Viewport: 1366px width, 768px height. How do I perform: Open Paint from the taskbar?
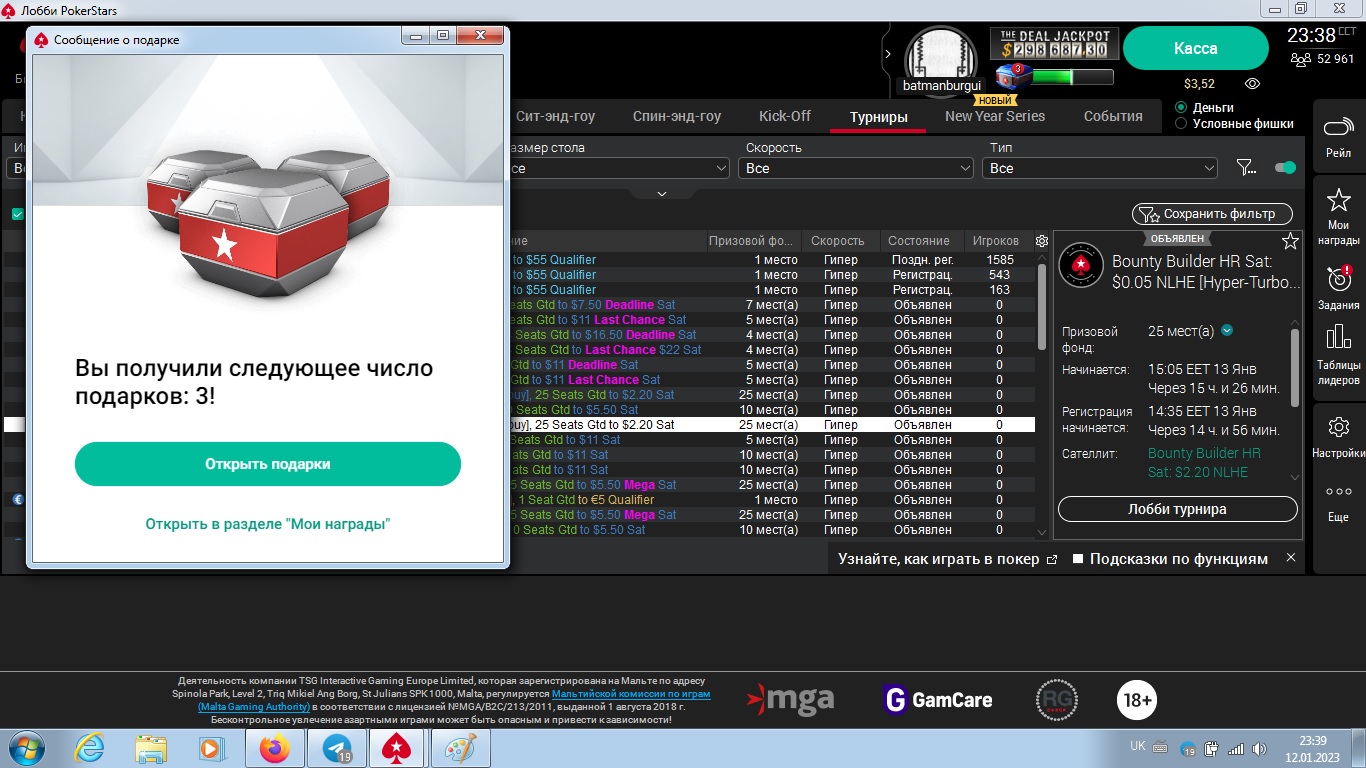(x=460, y=748)
